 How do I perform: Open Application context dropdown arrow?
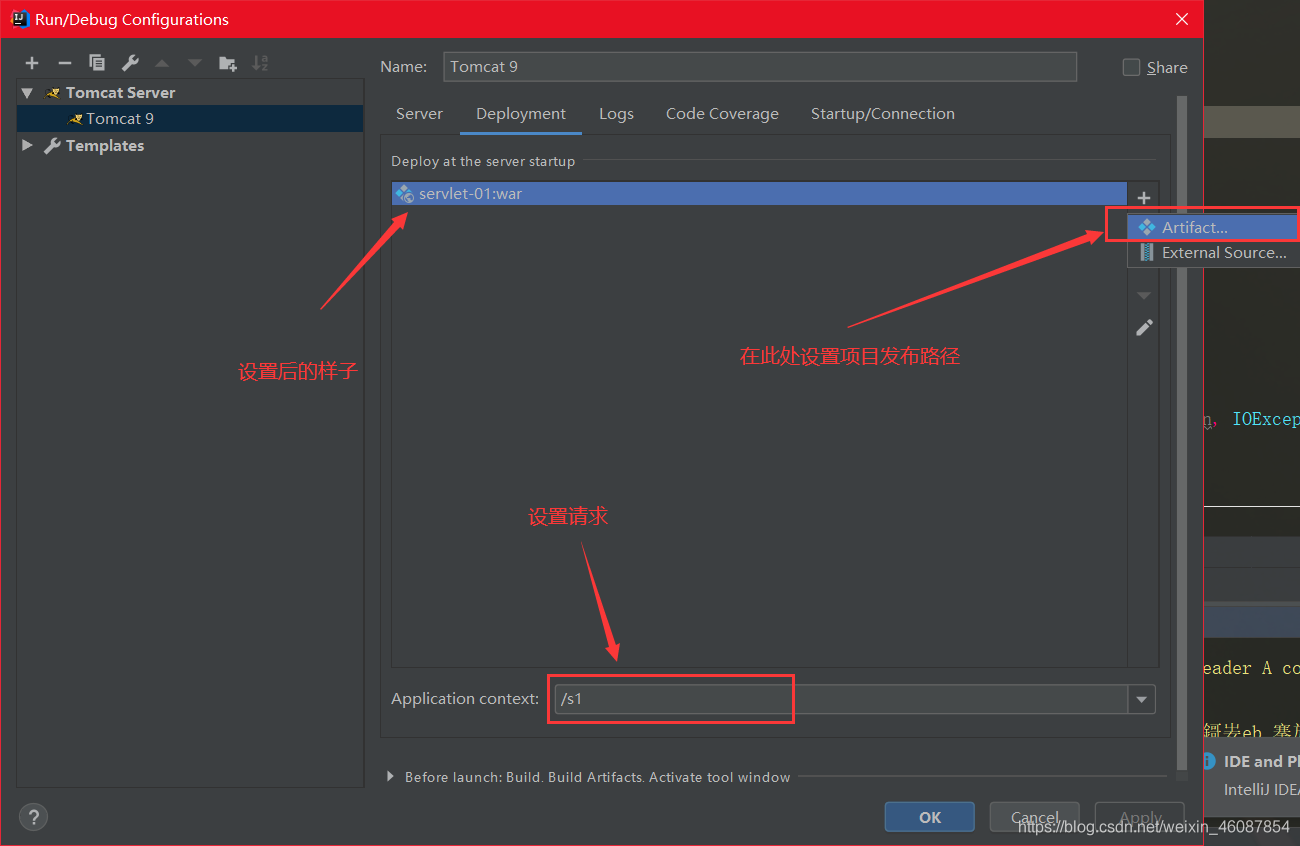tap(1141, 699)
